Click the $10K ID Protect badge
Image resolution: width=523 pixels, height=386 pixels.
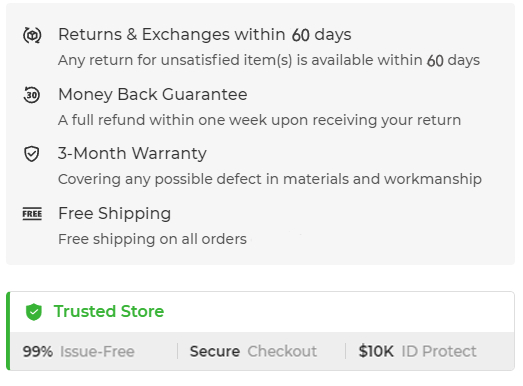[418, 351]
